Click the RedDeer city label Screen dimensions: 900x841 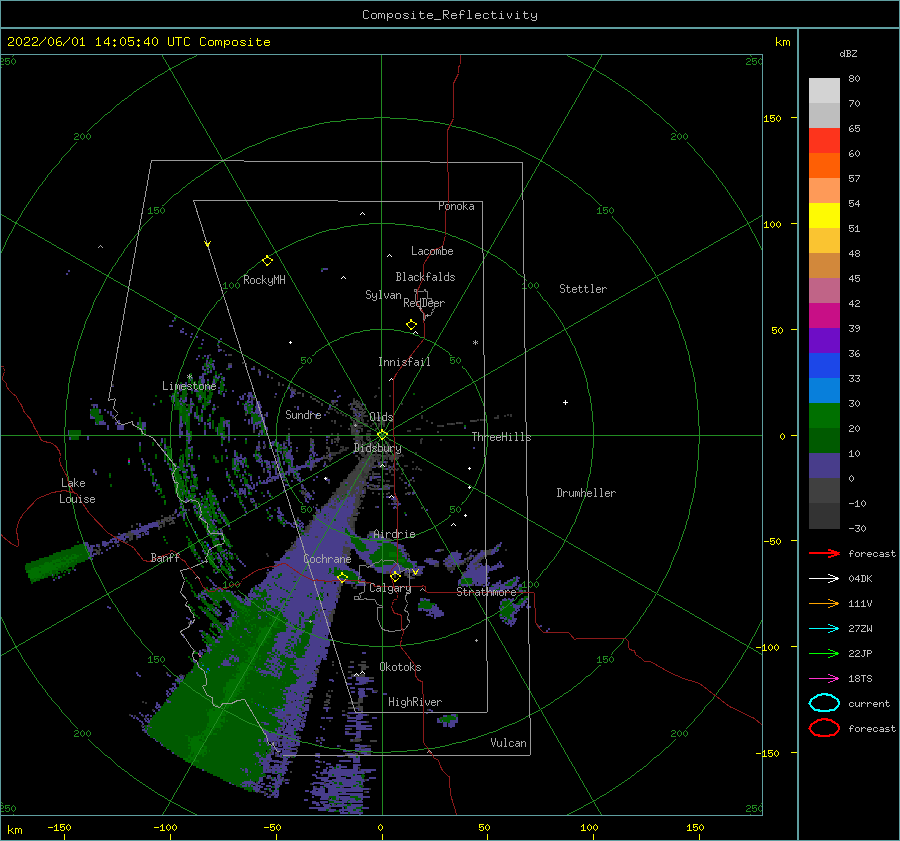tap(424, 303)
